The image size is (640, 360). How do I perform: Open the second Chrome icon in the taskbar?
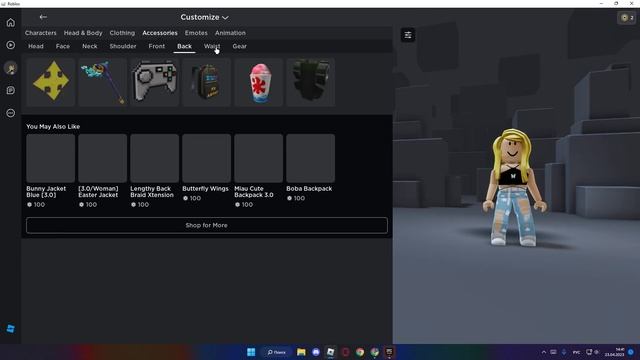coord(374,352)
